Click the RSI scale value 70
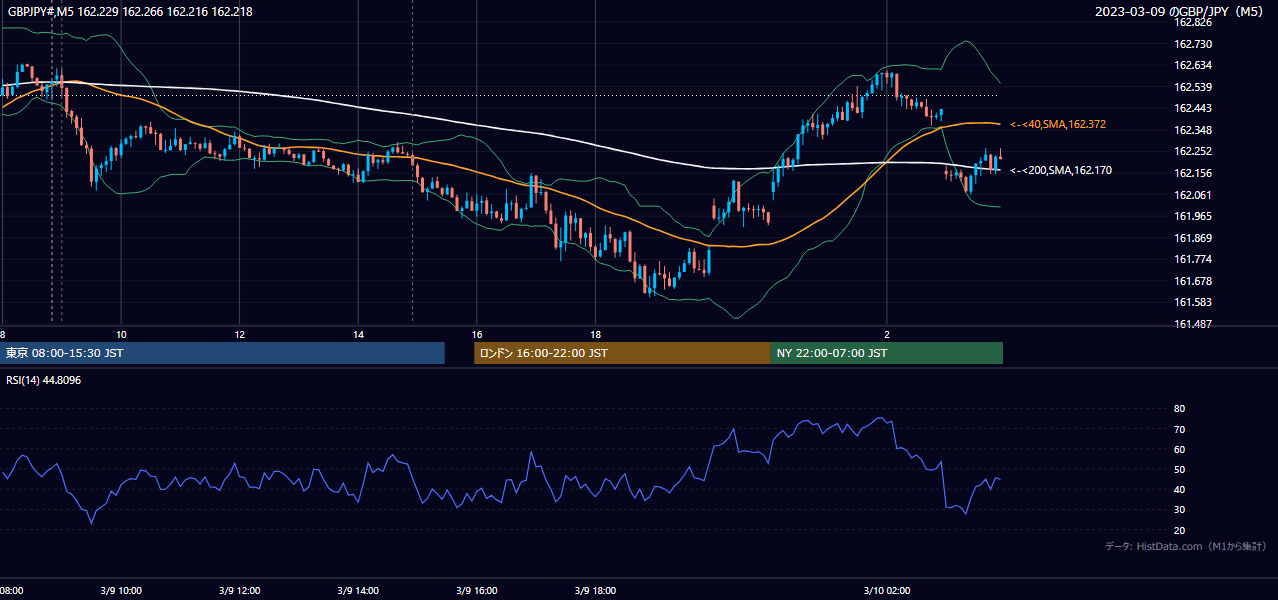The width and height of the screenshot is (1278, 600). (1179, 429)
